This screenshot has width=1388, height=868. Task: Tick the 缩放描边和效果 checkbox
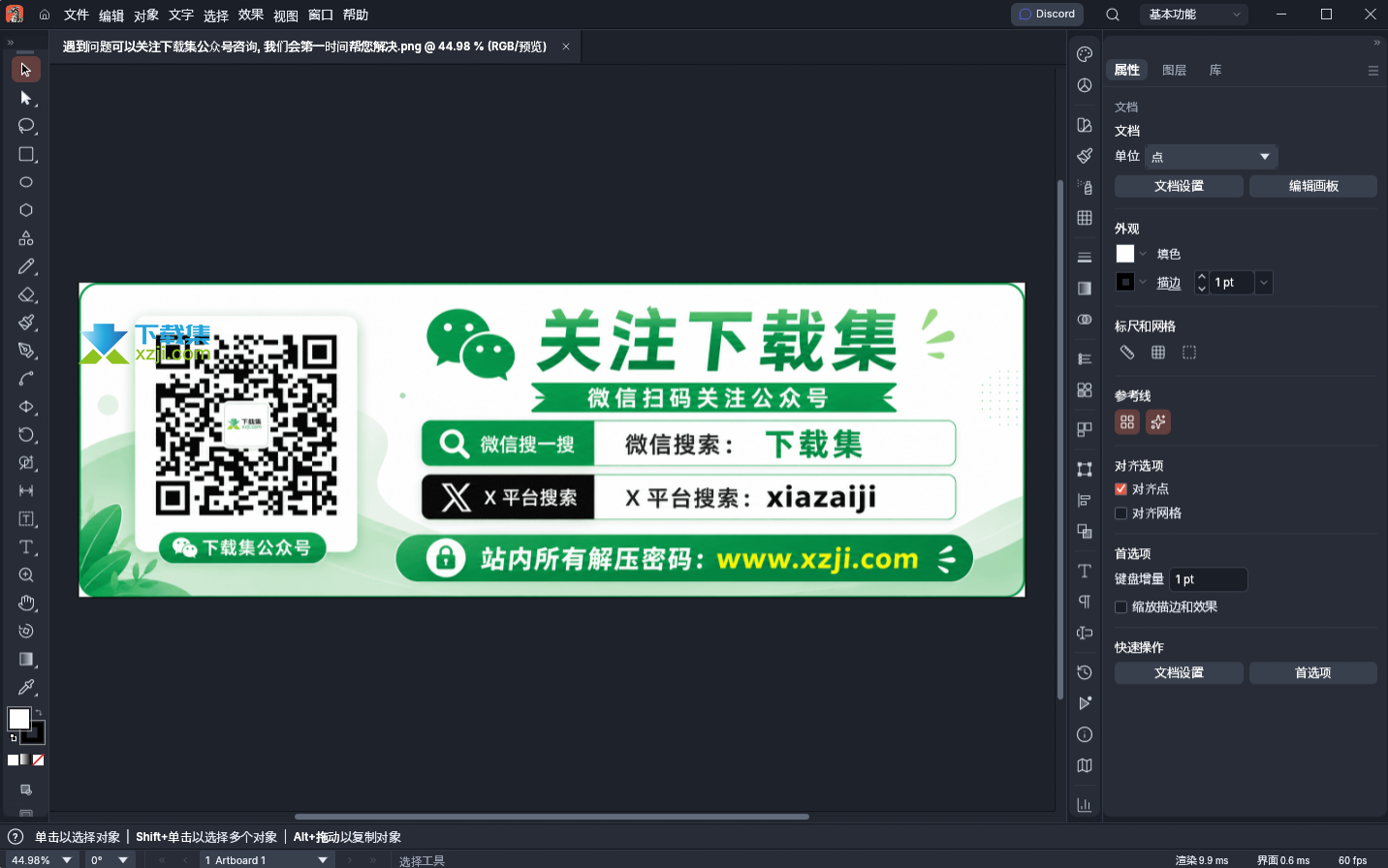tap(1121, 607)
